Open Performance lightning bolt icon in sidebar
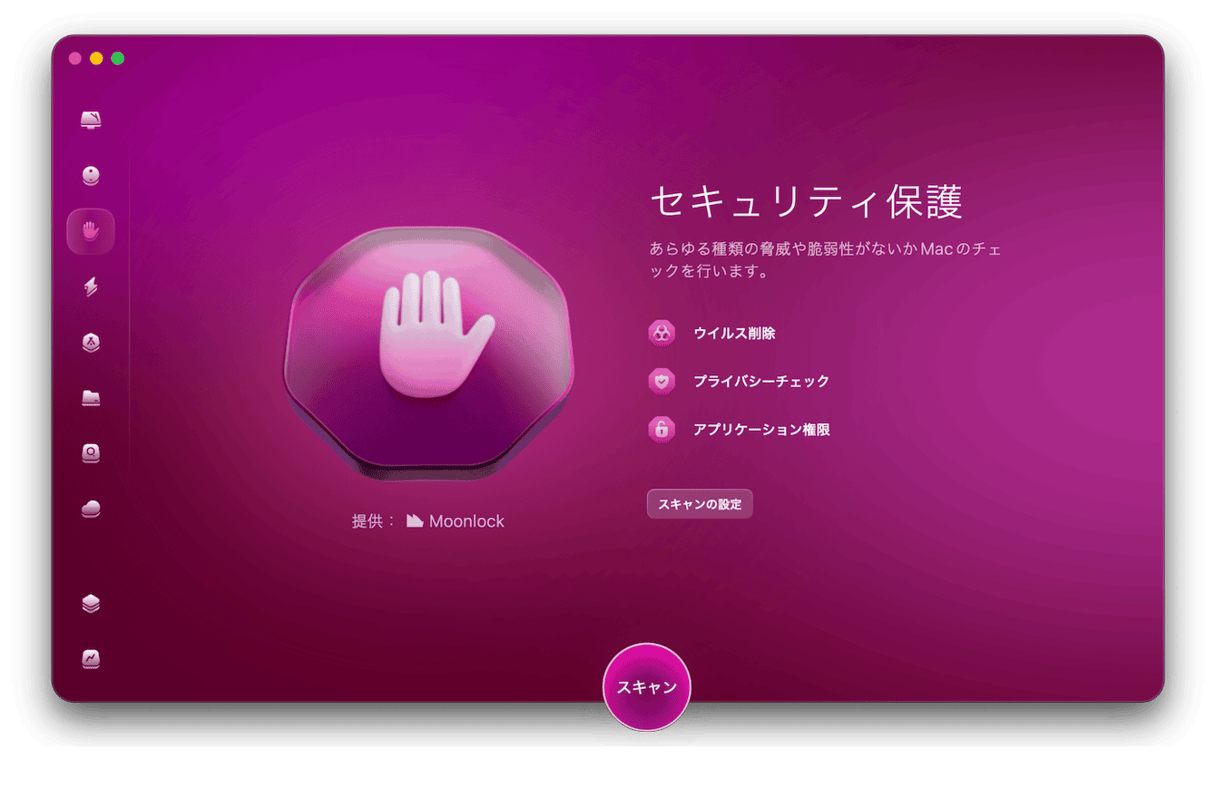Viewport: 1216px width, 806px height. coord(91,287)
